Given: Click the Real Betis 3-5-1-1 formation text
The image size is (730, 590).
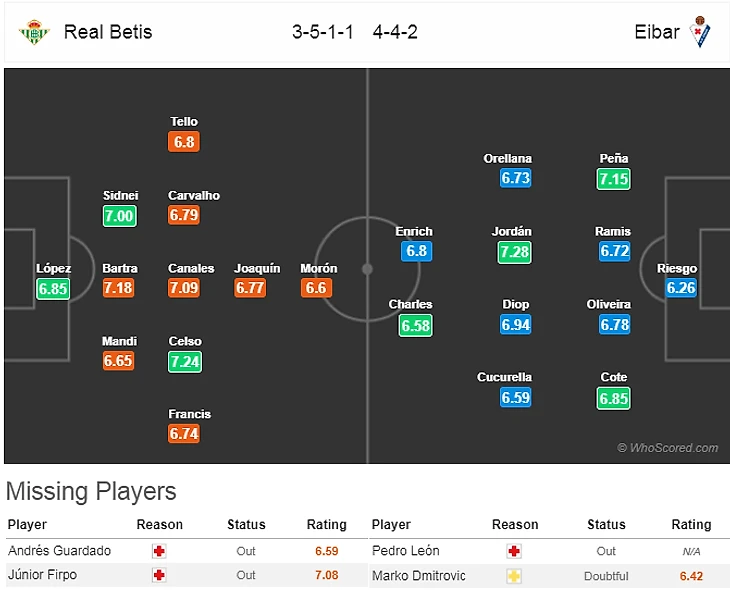Looking at the screenshot, I should (x=323, y=32).
